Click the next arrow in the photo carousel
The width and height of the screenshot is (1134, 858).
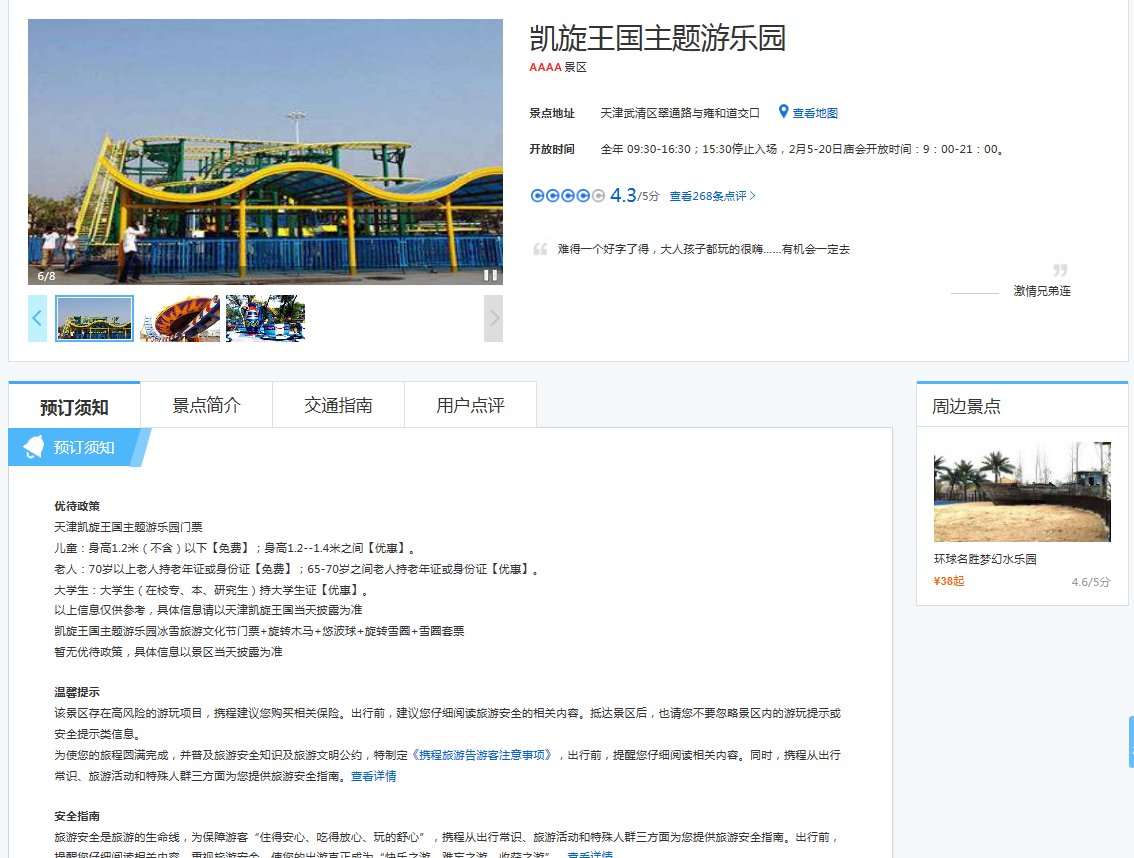[x=492, y=318]
